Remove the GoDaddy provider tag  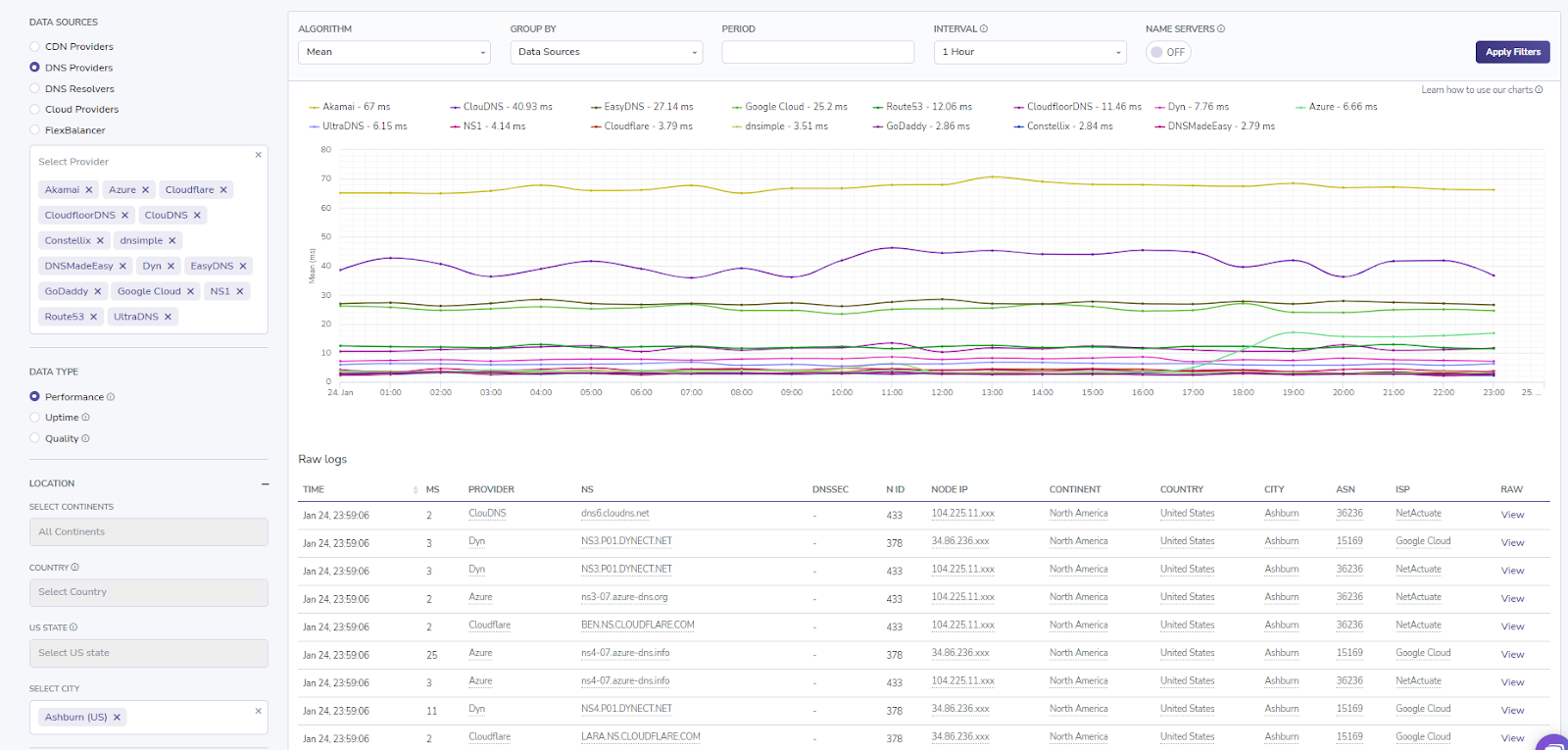pos(98,292)
